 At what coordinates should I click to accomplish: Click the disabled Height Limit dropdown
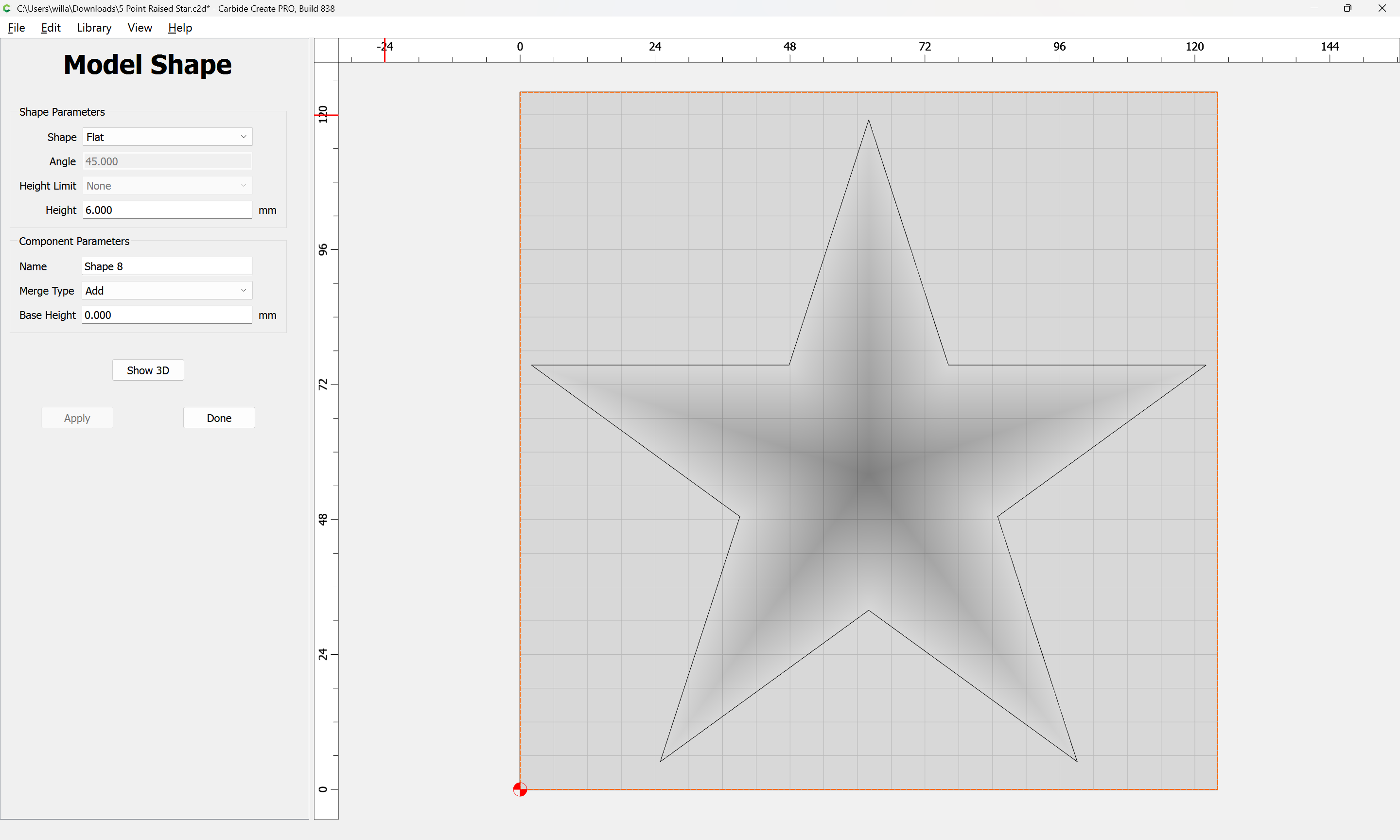click(167, 186)
